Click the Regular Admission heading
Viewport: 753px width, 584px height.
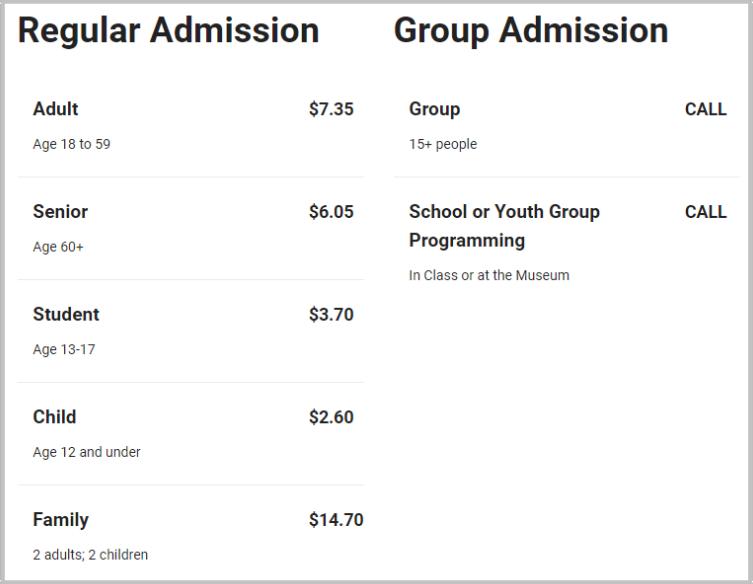168,30
